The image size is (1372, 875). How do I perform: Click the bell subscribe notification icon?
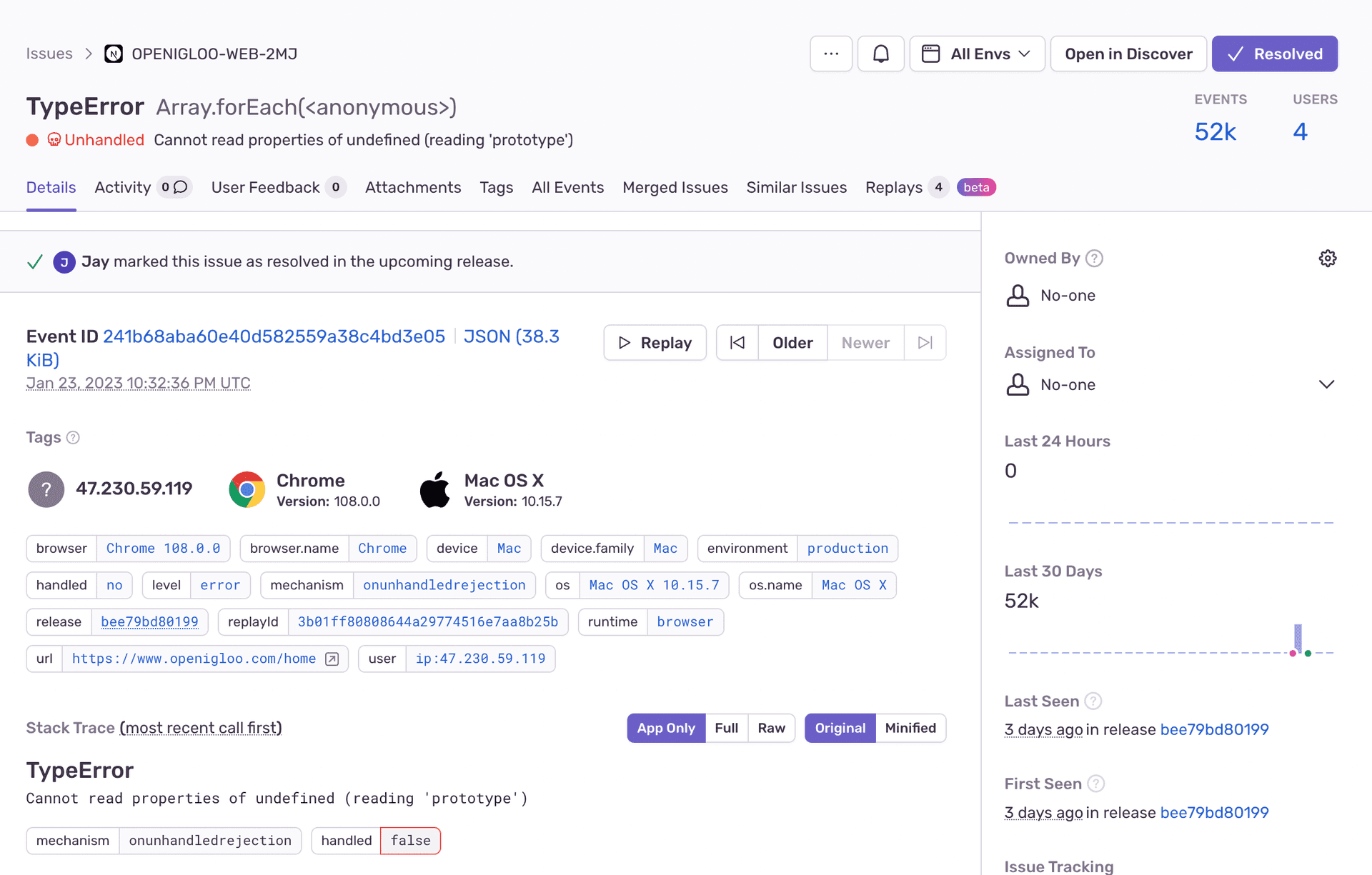coord(881,54)
